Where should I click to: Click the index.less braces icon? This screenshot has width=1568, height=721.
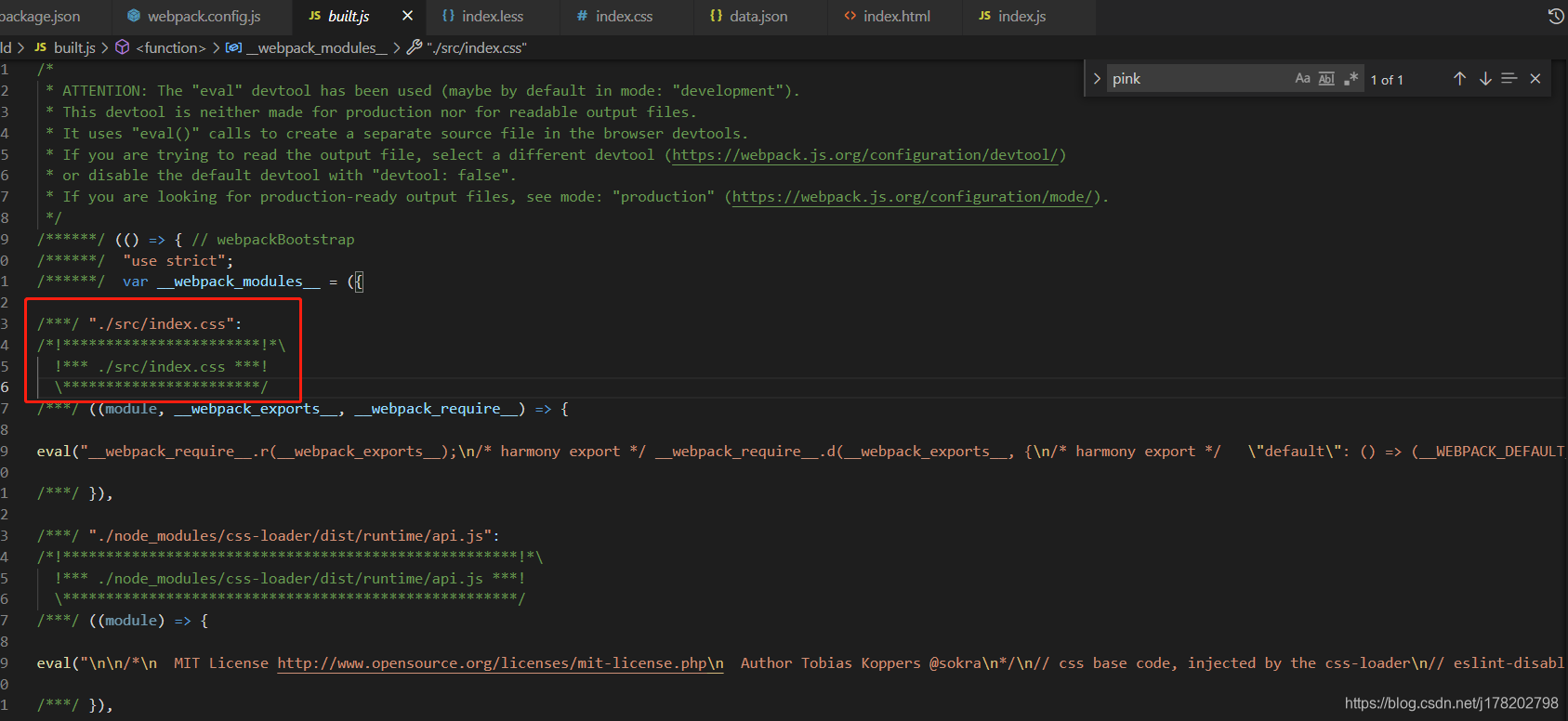pyautogui.click(x=448, y=16)
